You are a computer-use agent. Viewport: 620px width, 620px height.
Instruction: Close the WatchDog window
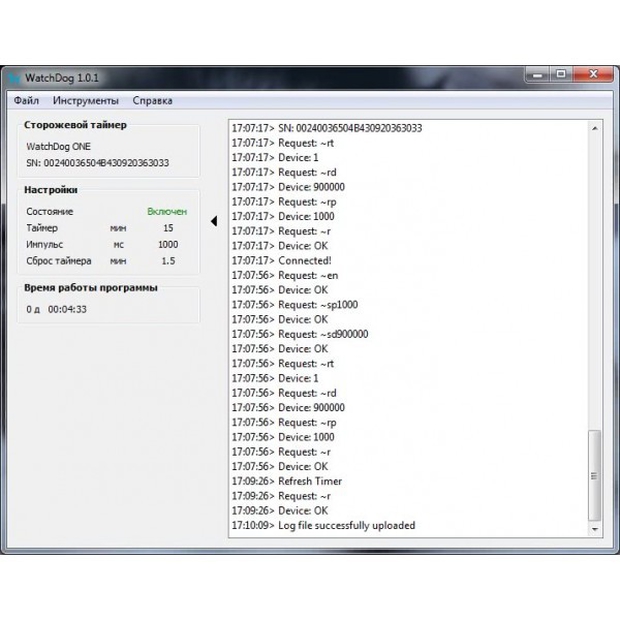tap(594, 74)
